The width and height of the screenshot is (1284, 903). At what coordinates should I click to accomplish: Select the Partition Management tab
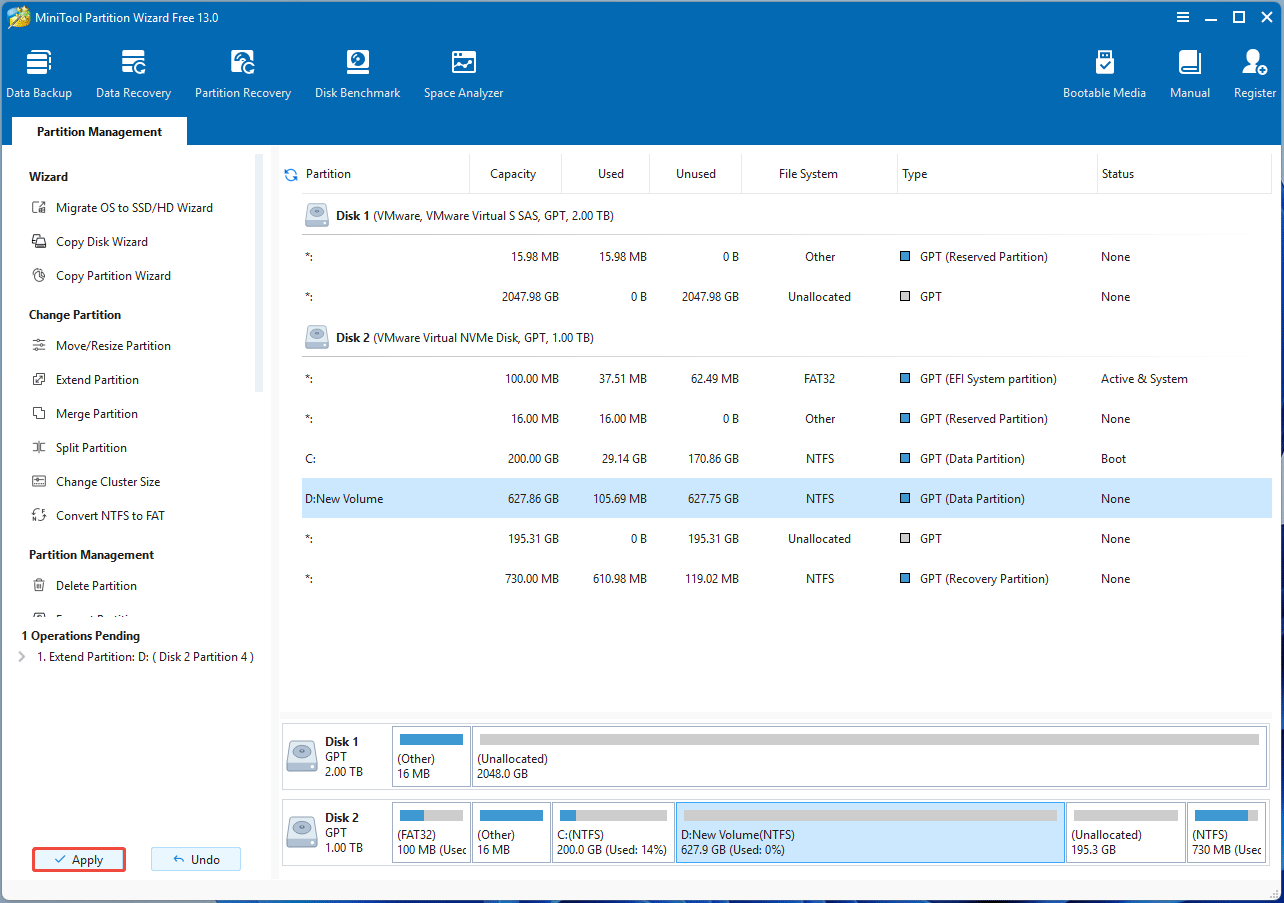[x=99, y=132]
